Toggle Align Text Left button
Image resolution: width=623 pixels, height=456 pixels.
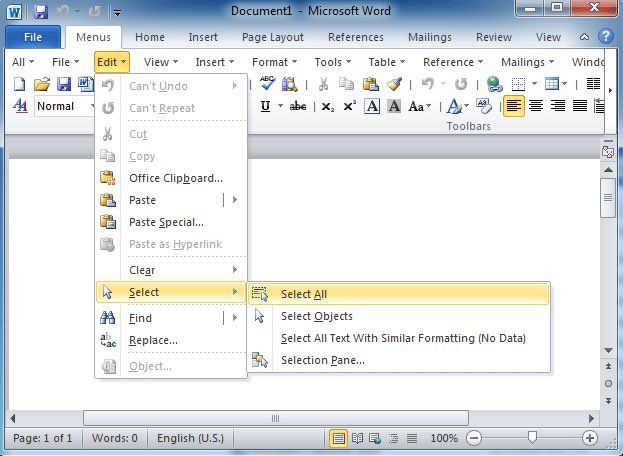513,107
